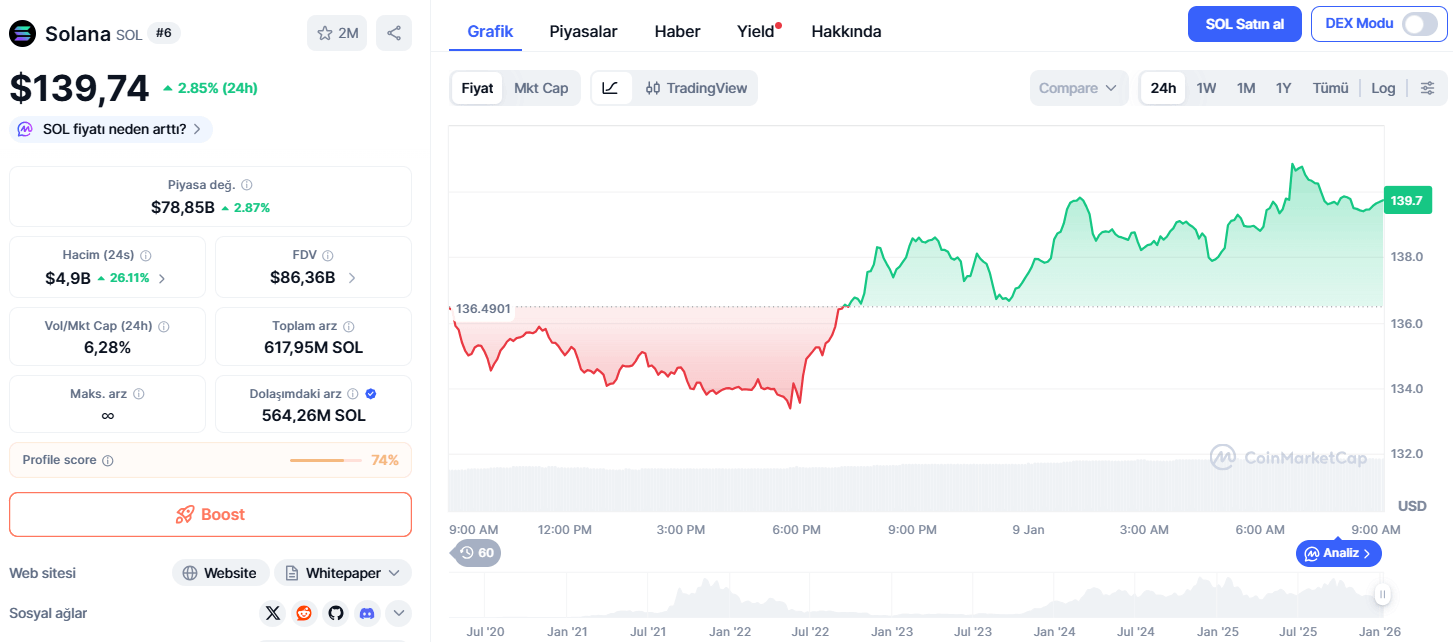Open the Haber tab
This screenshot has height=642, width=1453.
click(677, 31)
